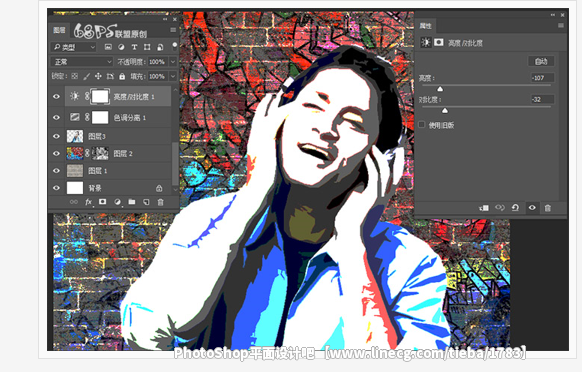Open the blend mode 正常 dropdown
582x372 pixels.
coord(82,62)
